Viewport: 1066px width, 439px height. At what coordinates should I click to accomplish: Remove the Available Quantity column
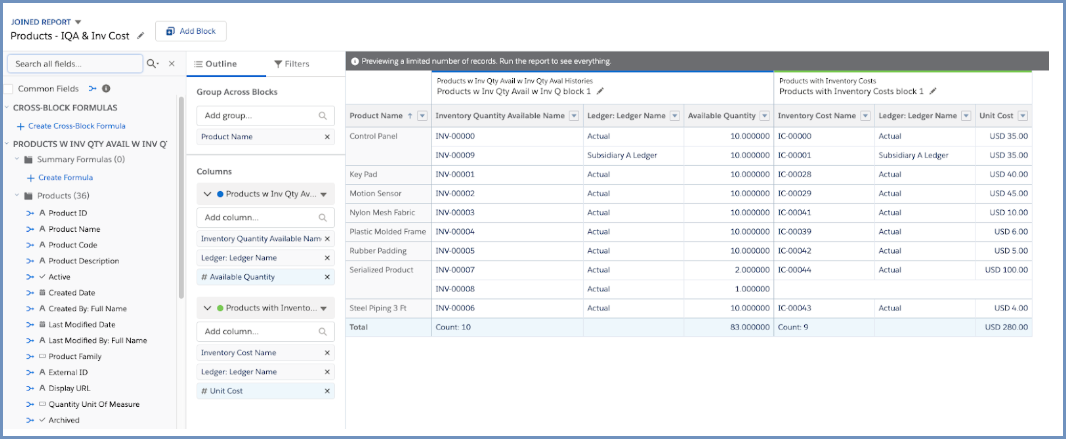327,277
